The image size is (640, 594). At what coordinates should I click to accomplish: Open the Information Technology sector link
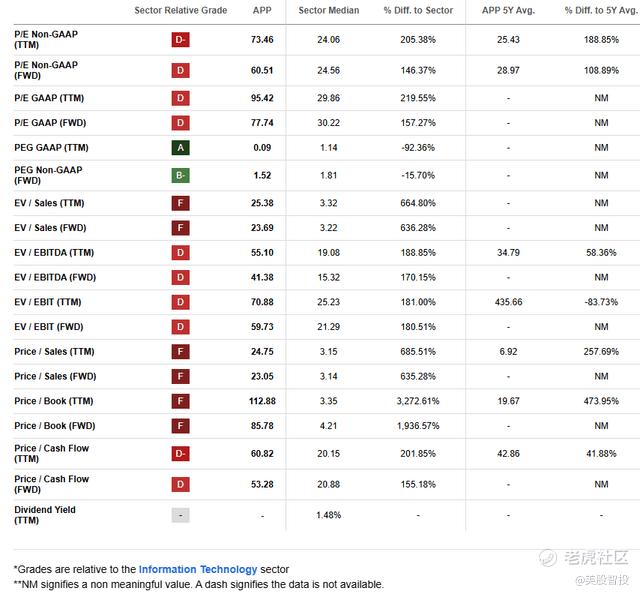[198, 569]
